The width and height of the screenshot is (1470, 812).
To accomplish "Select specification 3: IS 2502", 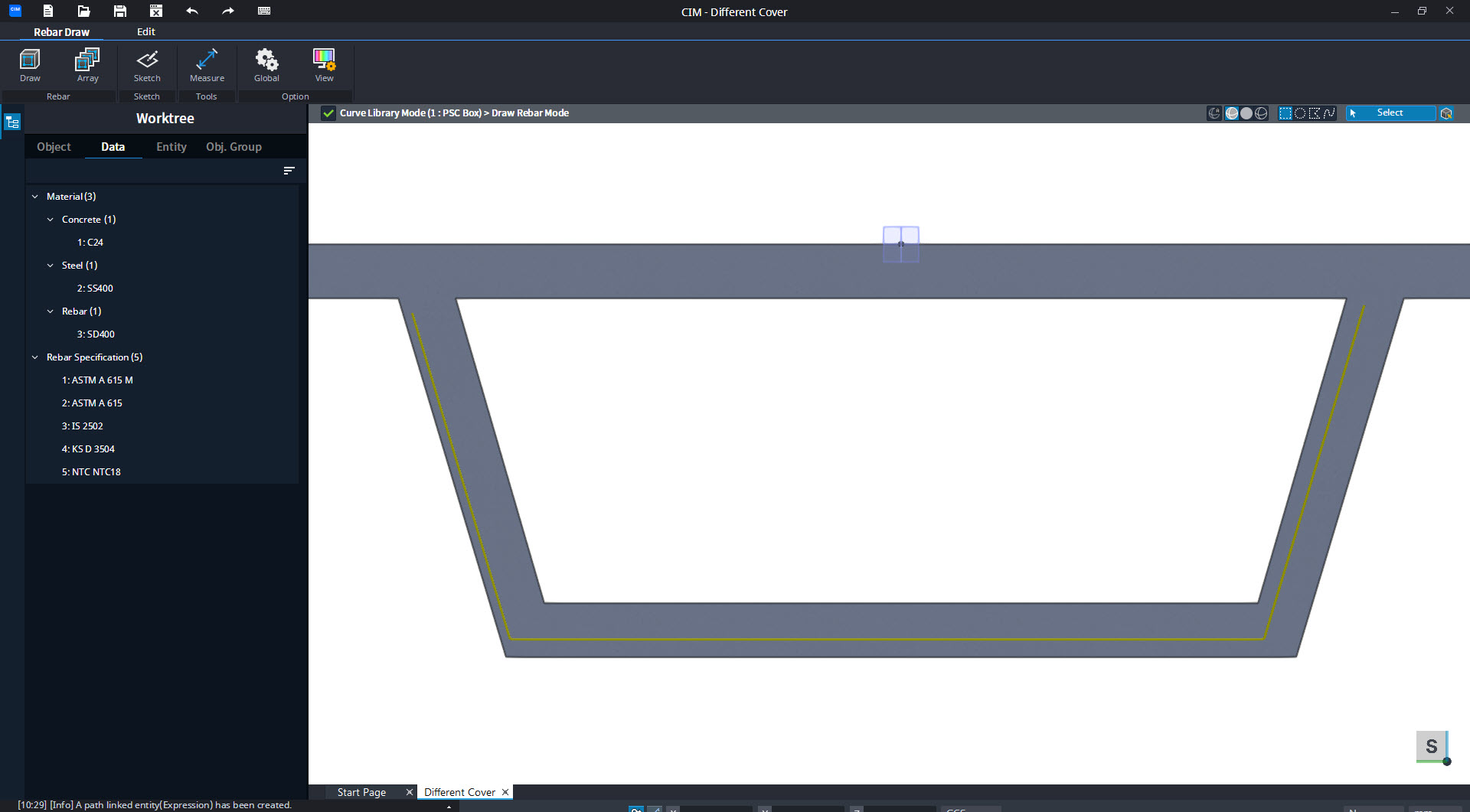I will pos(82,426).
